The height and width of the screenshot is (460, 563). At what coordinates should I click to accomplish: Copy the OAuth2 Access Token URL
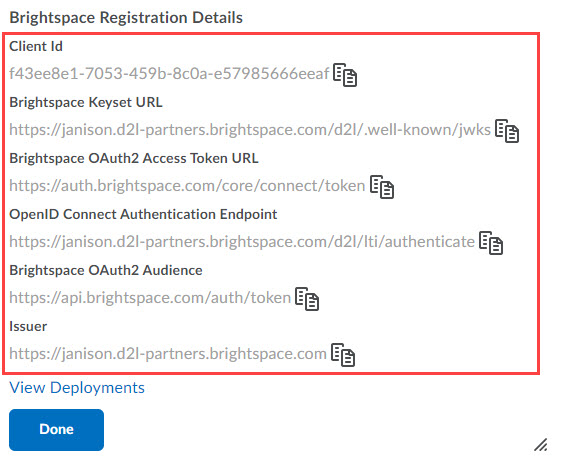[x=382, y=187]
